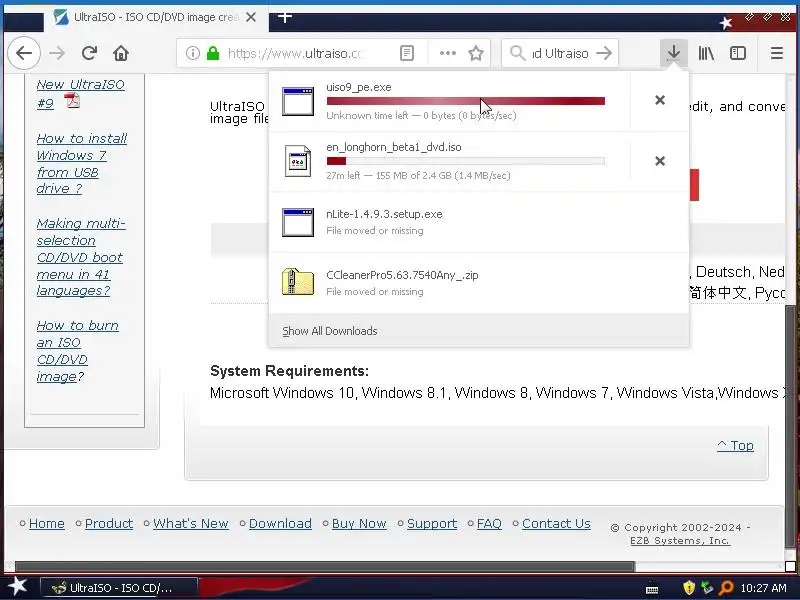Open Making multi-selection CD/DVD boot menu link
Image resolution: width=800 pixels, height=600 pixels.
(81, 257)
